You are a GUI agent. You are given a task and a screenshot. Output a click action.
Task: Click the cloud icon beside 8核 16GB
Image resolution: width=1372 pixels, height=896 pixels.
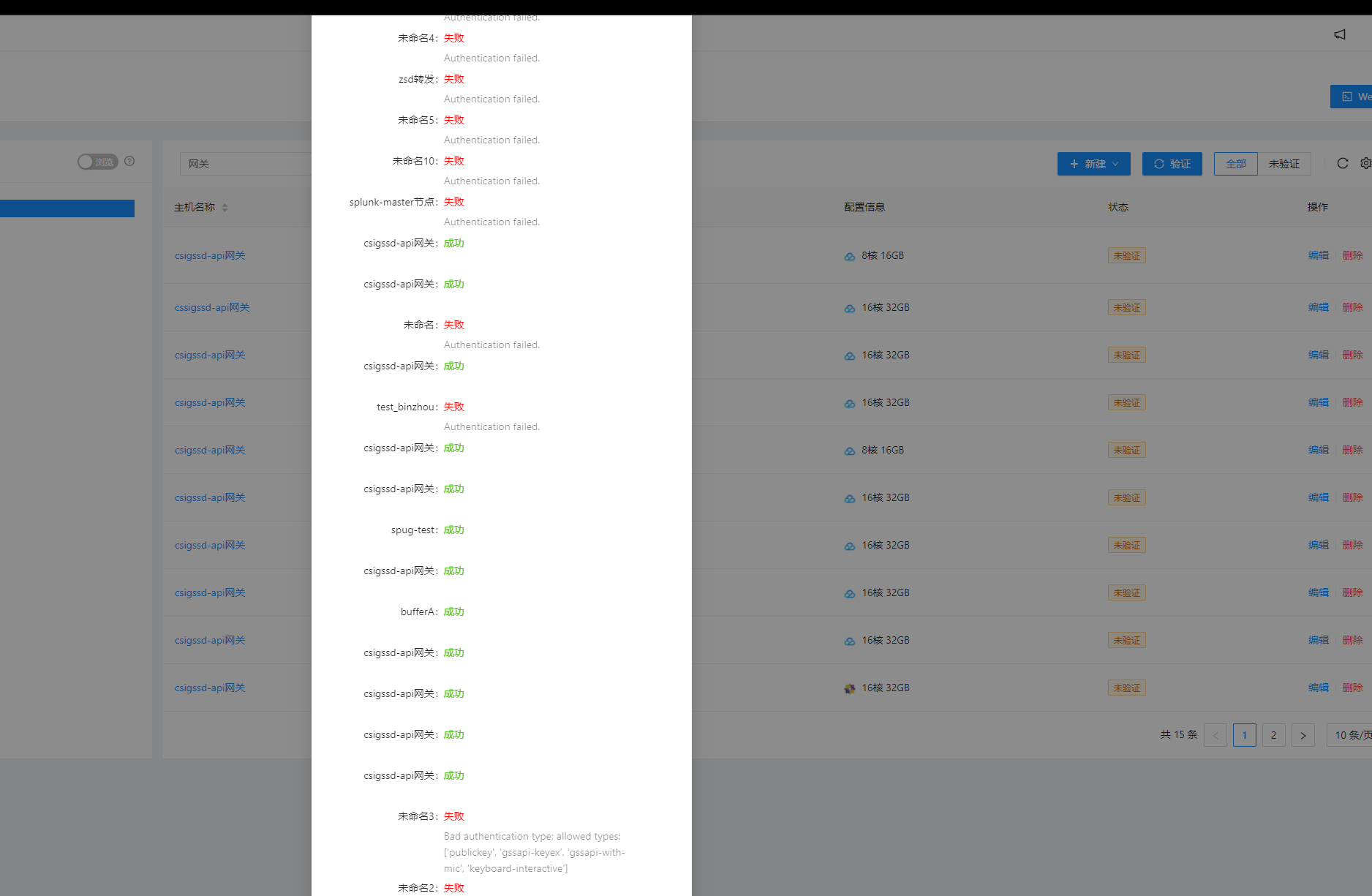click(849, 256)
